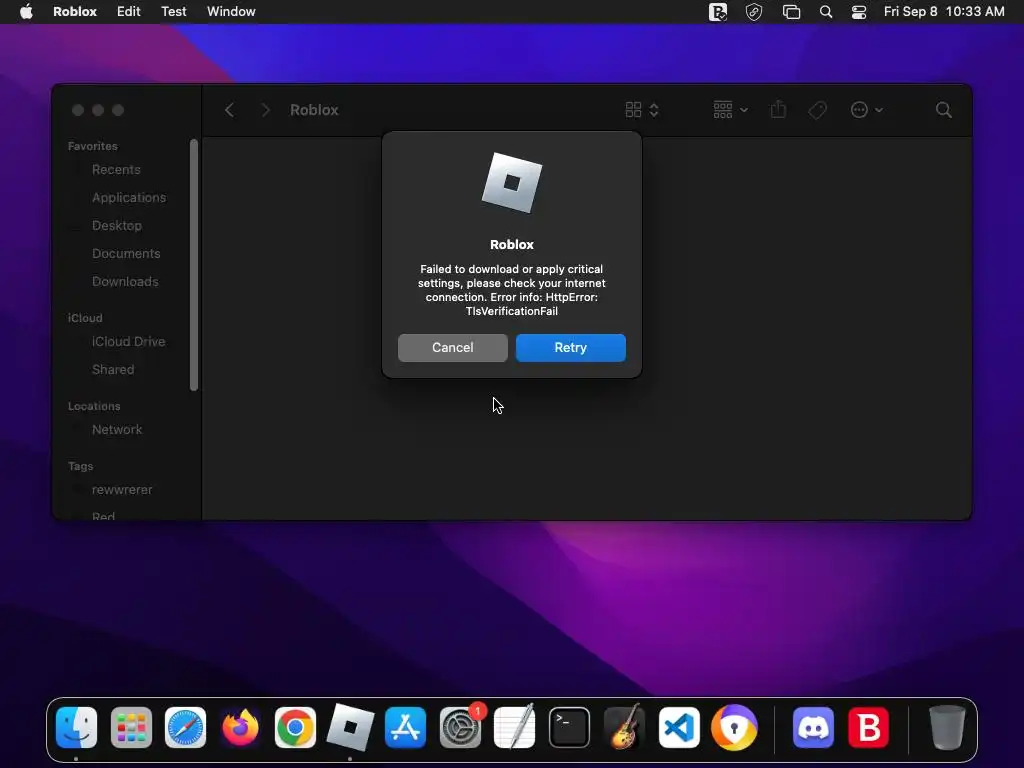The height and width of the screenshot is (768, 1024).
Task: Open System Preferences from the Dock
Action: (x=460, y=728)
